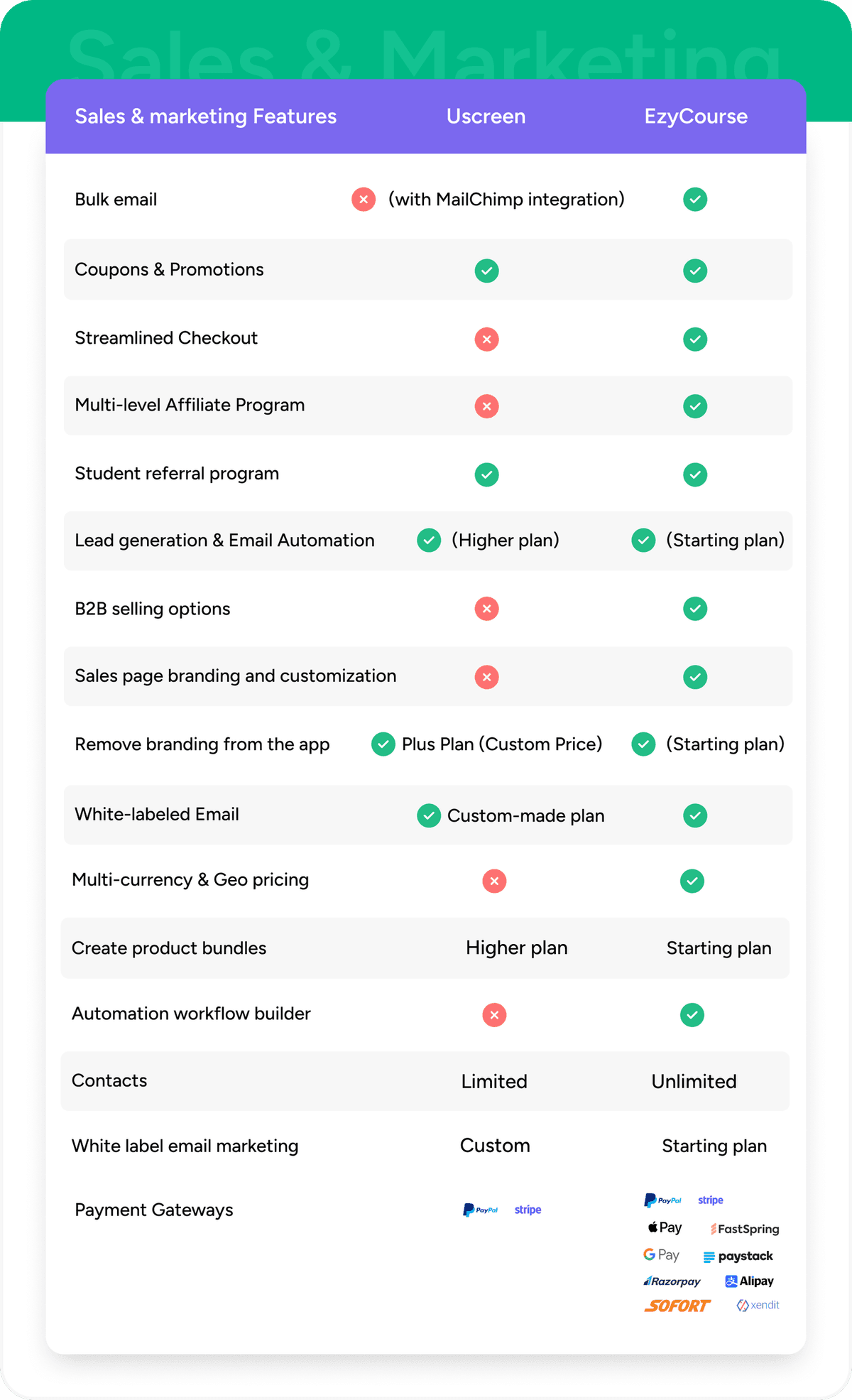Select the EzyCourse column header
This screenshot has height=1400, width=852.
(x=696, y=116)
